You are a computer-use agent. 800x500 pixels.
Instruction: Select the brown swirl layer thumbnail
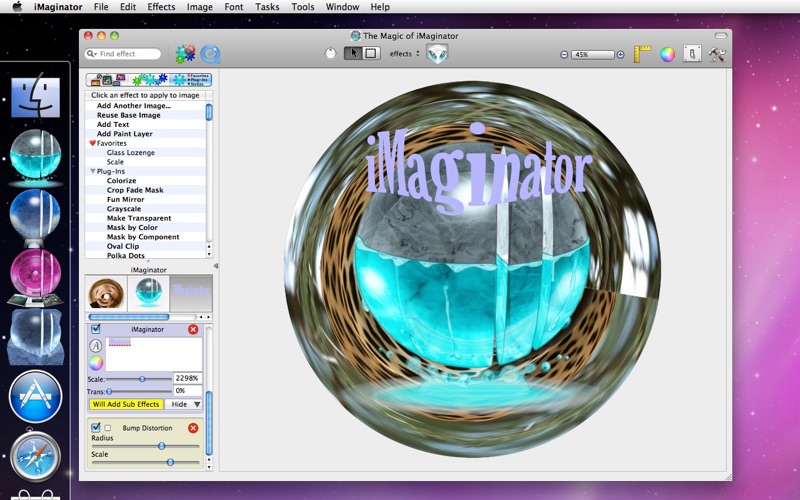106,293
